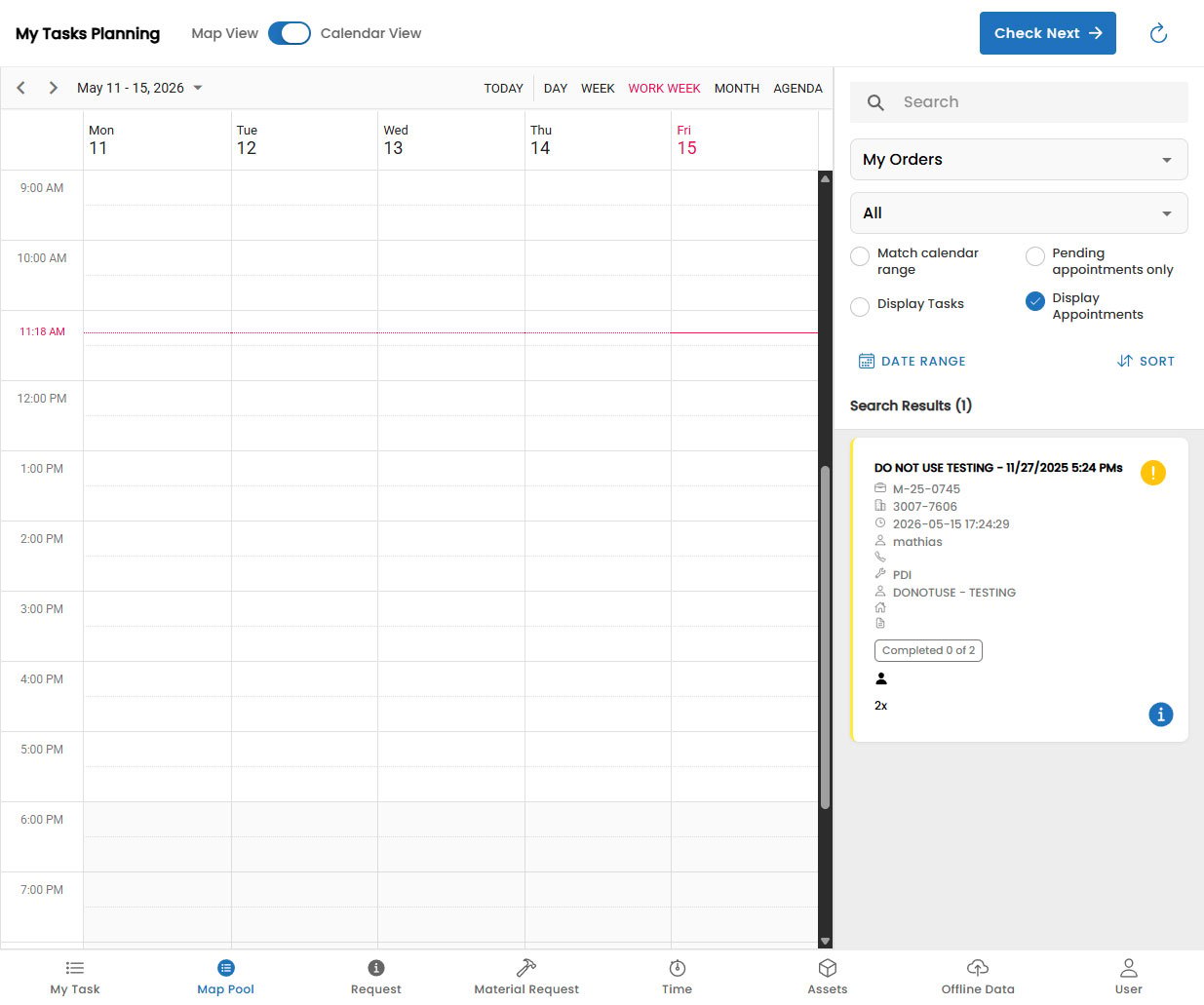The image size is (1204, 1005).
Task: Click the calendar scrollbar up arrow
Action: click(x=825, y=178)
